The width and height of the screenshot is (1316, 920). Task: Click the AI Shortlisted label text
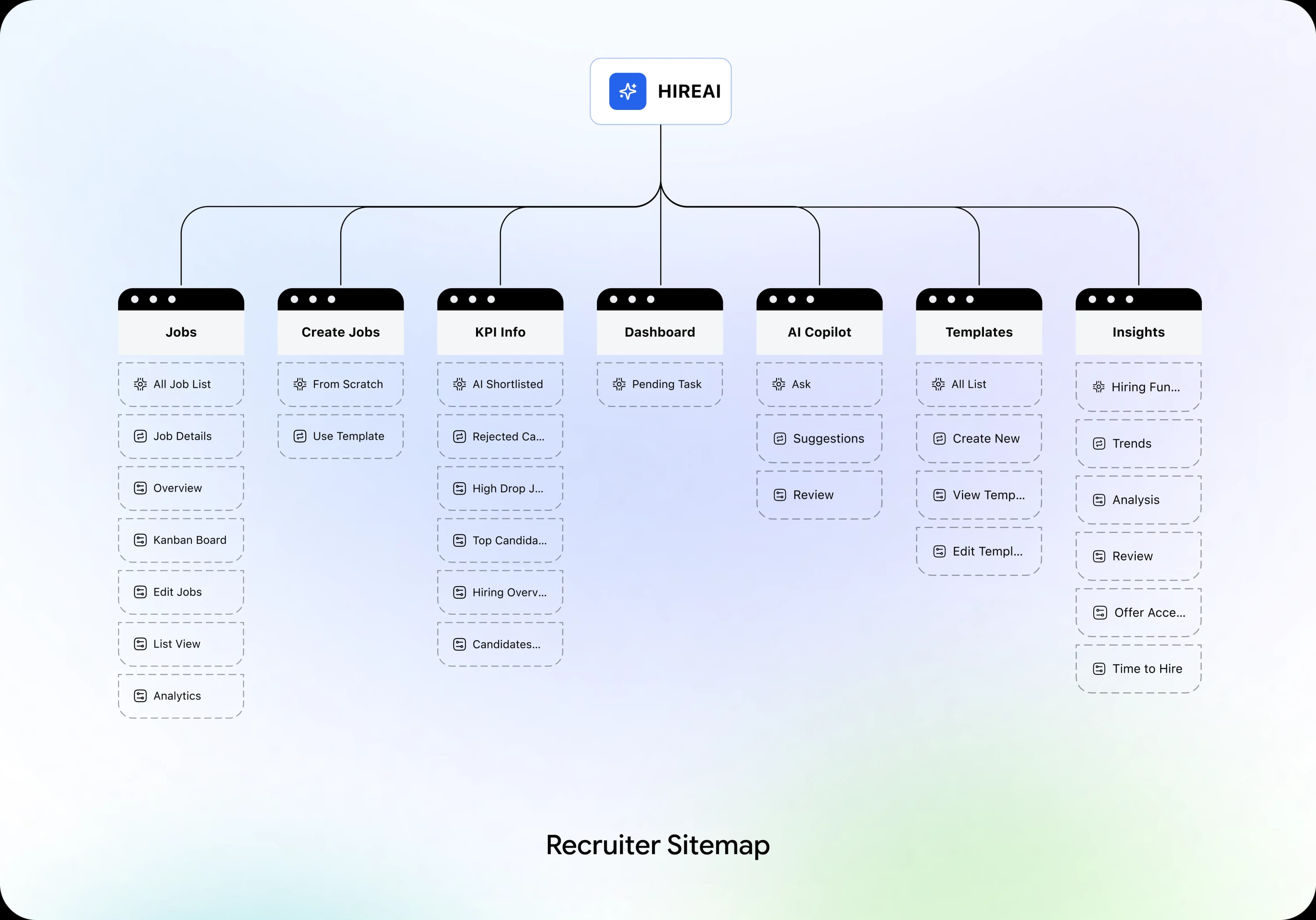[508, 384]
